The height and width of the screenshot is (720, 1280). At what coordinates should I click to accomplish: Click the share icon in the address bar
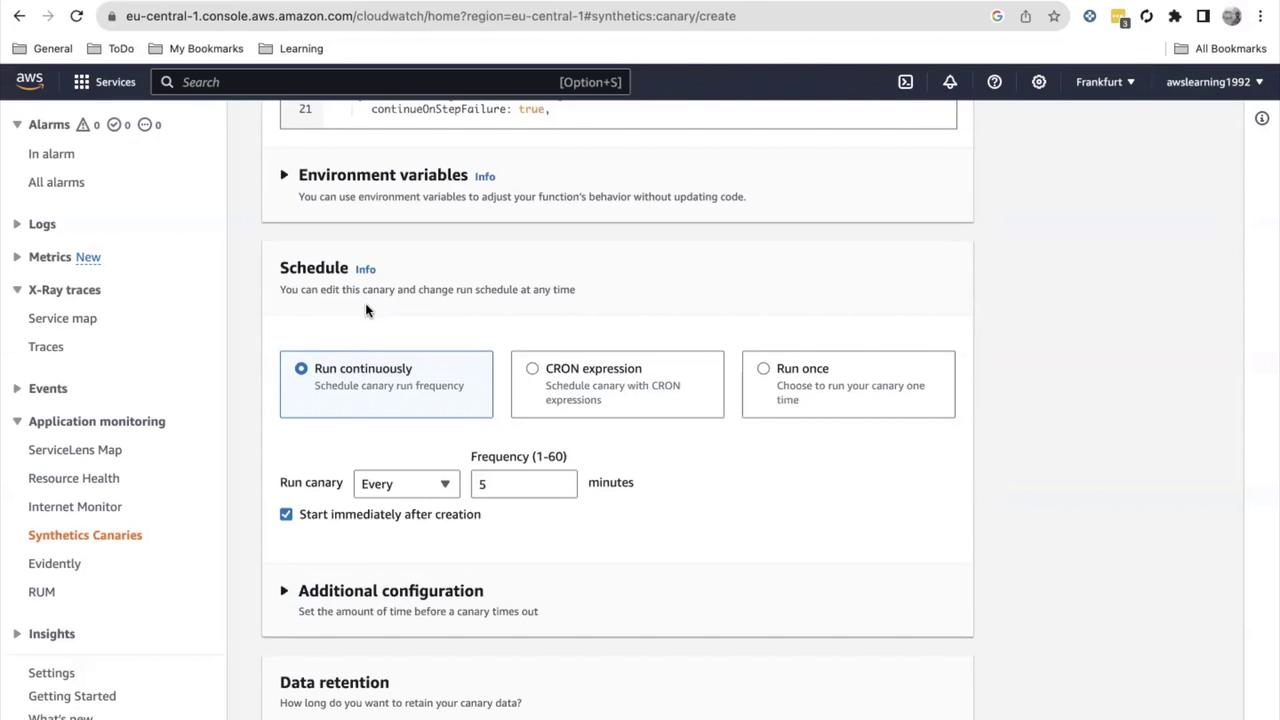pos(1026,16)
